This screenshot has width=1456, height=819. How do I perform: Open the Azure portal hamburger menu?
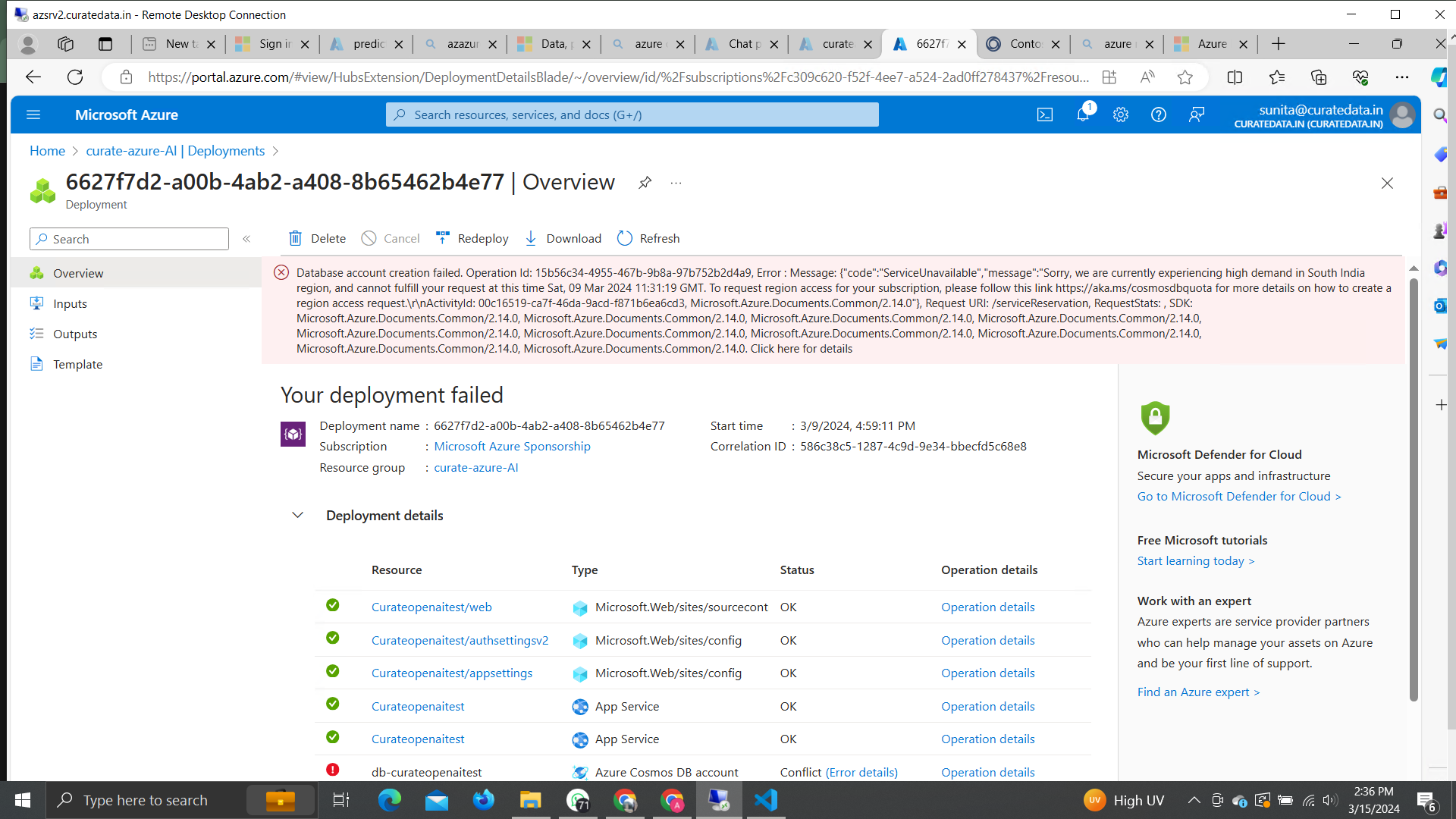(x=33, y=115)
